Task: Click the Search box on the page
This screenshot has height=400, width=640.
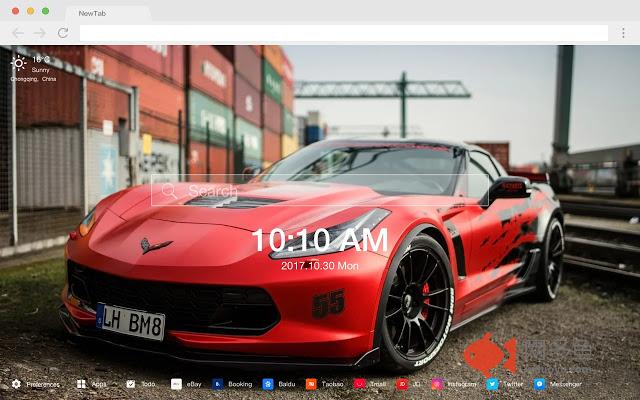Action: [320, 190]
